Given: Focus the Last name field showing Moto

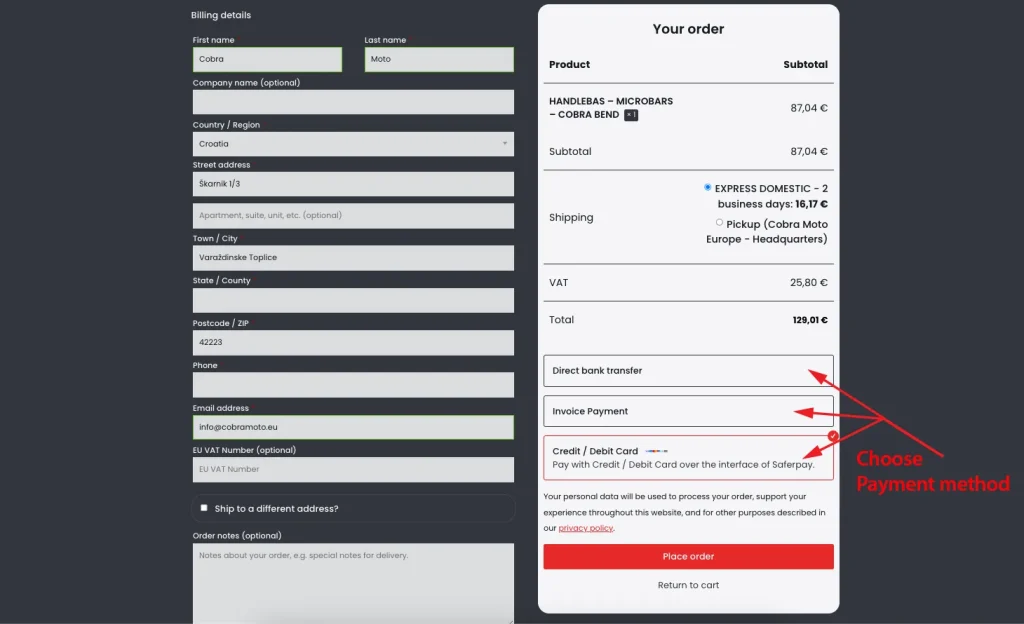Looking at the screenshot, I should tap(438, 59).
